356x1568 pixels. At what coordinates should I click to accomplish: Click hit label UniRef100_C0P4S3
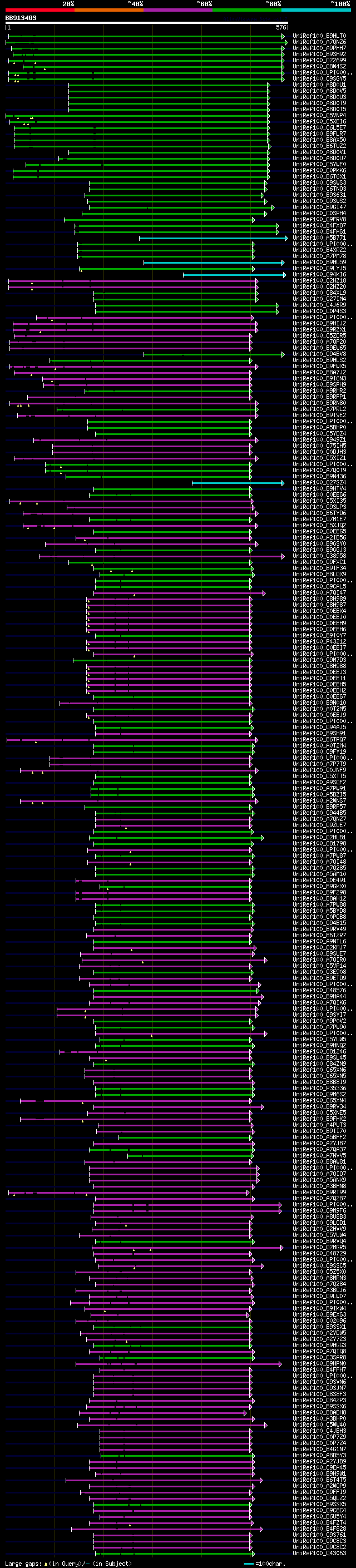point(319,311)
